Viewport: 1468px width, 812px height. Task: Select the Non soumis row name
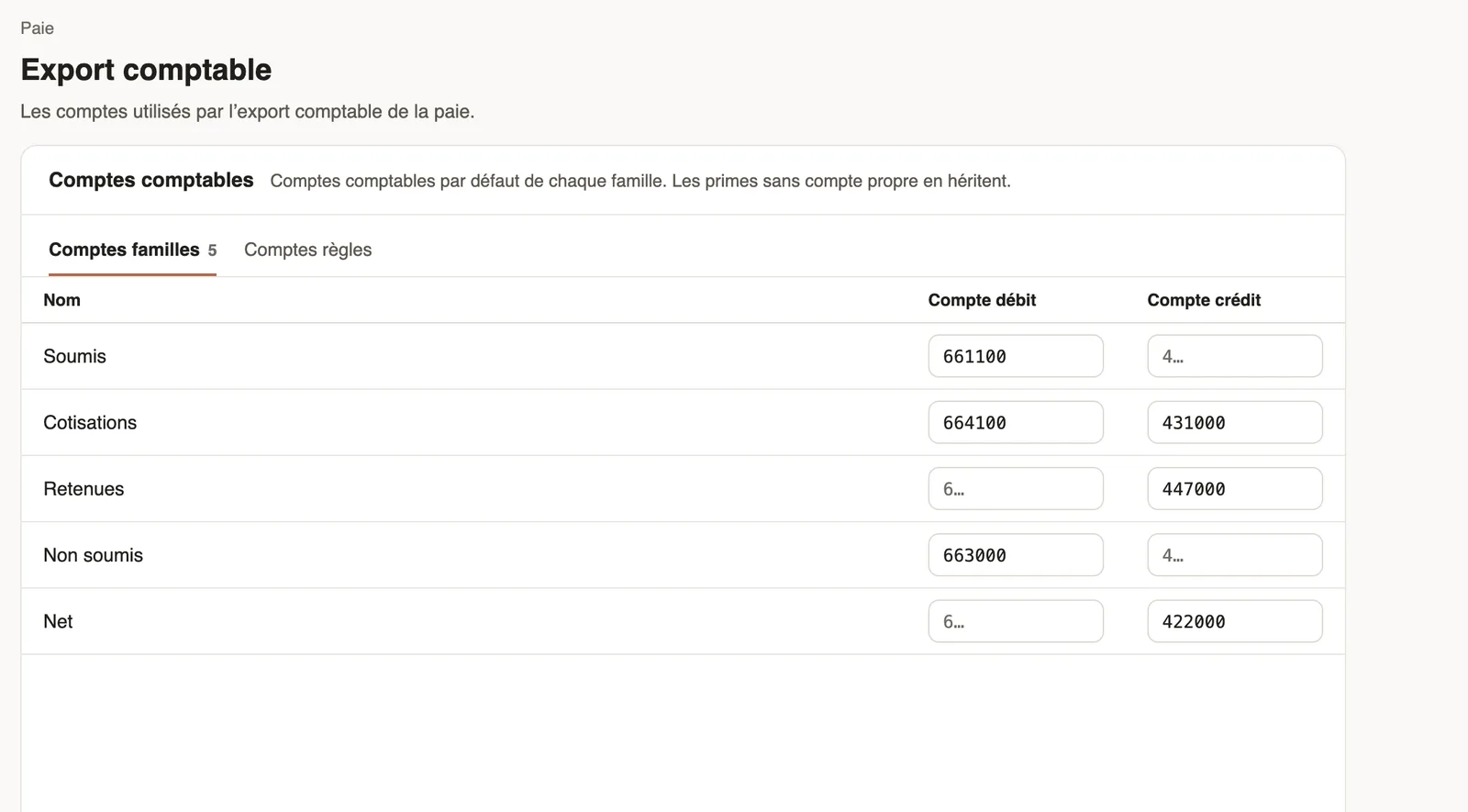tap(93, 555)
